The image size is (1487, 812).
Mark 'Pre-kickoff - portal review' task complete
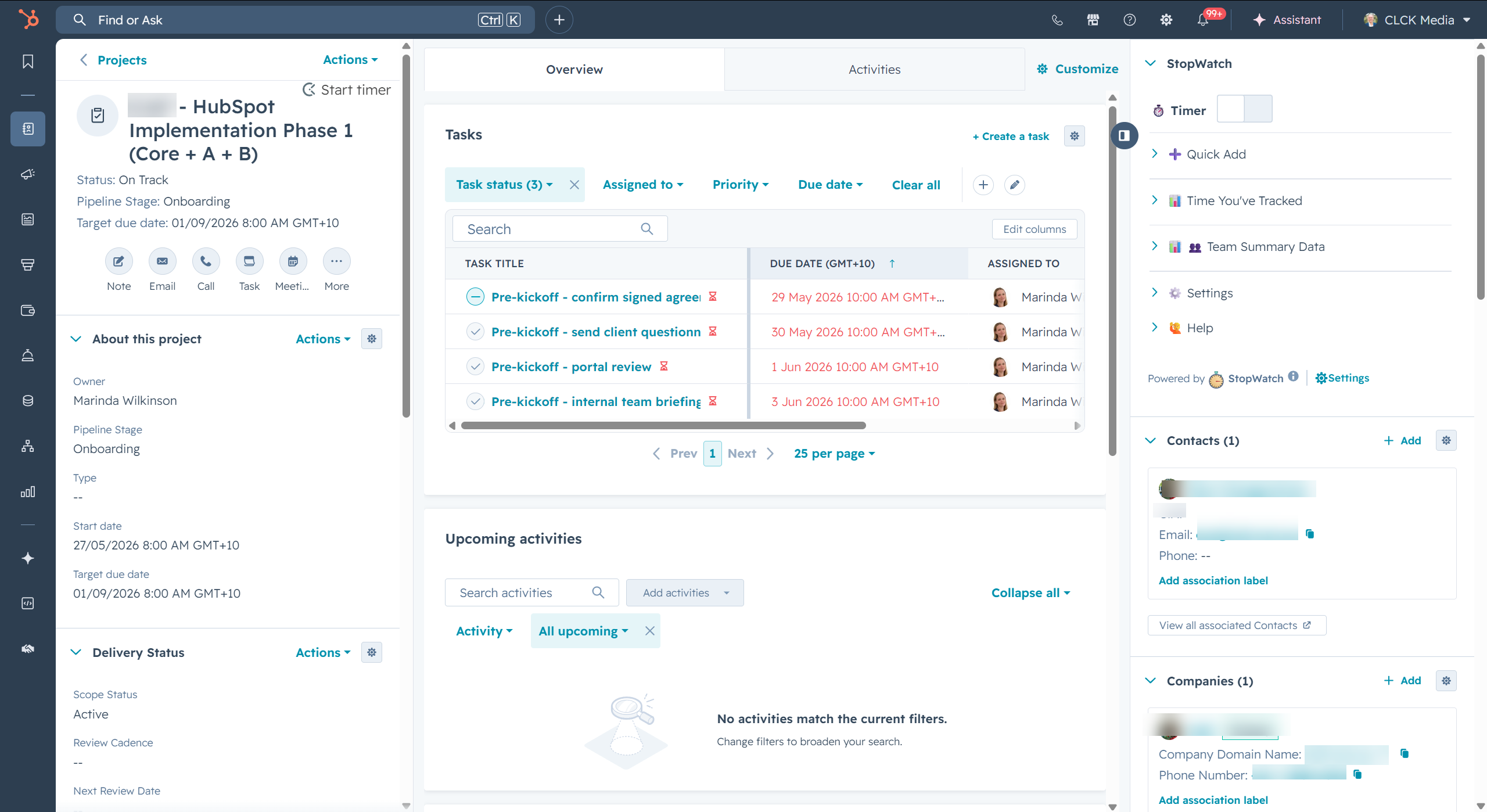coord(475,367)
